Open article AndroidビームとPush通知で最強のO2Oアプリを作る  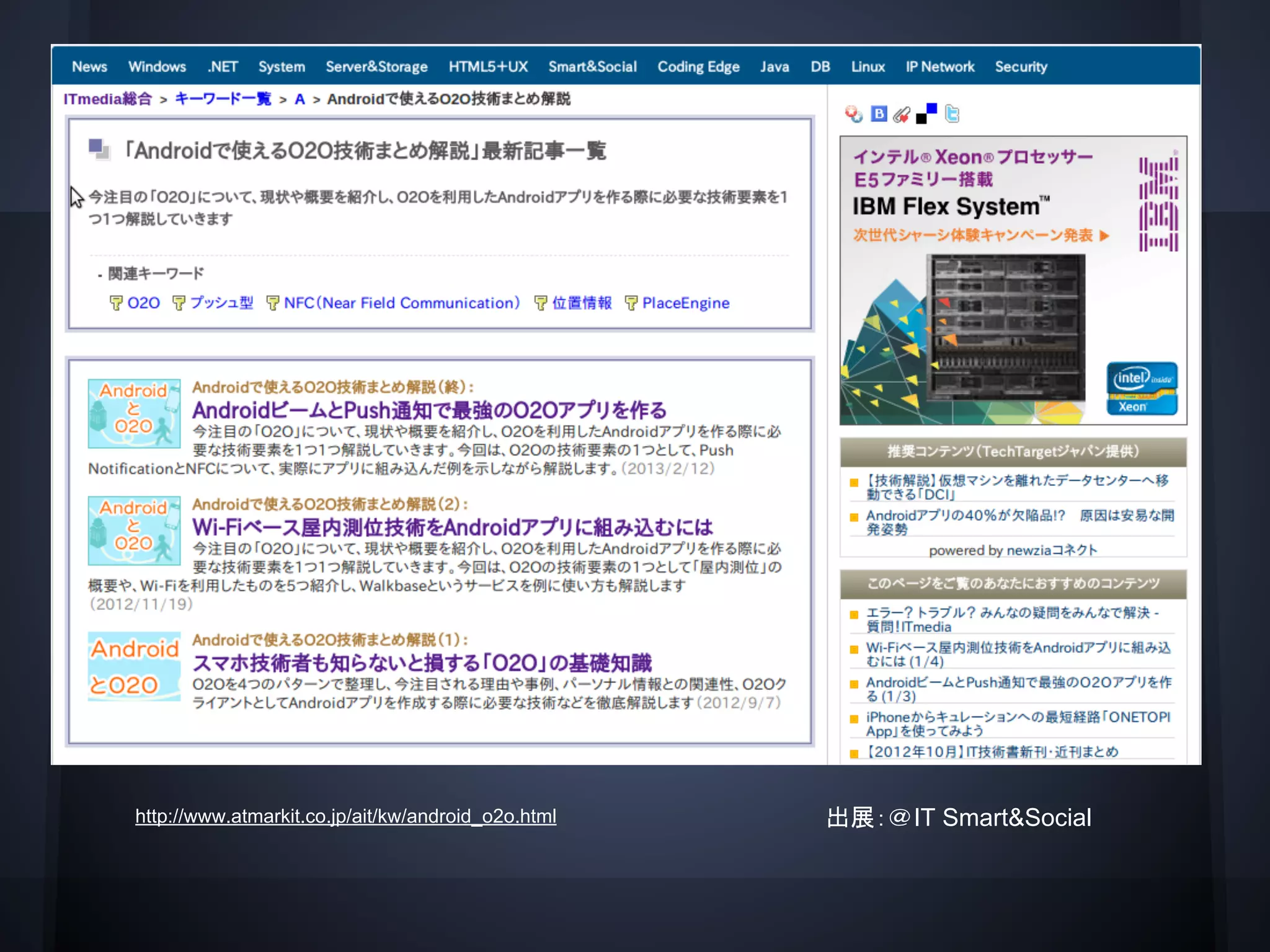pos(429,410)
